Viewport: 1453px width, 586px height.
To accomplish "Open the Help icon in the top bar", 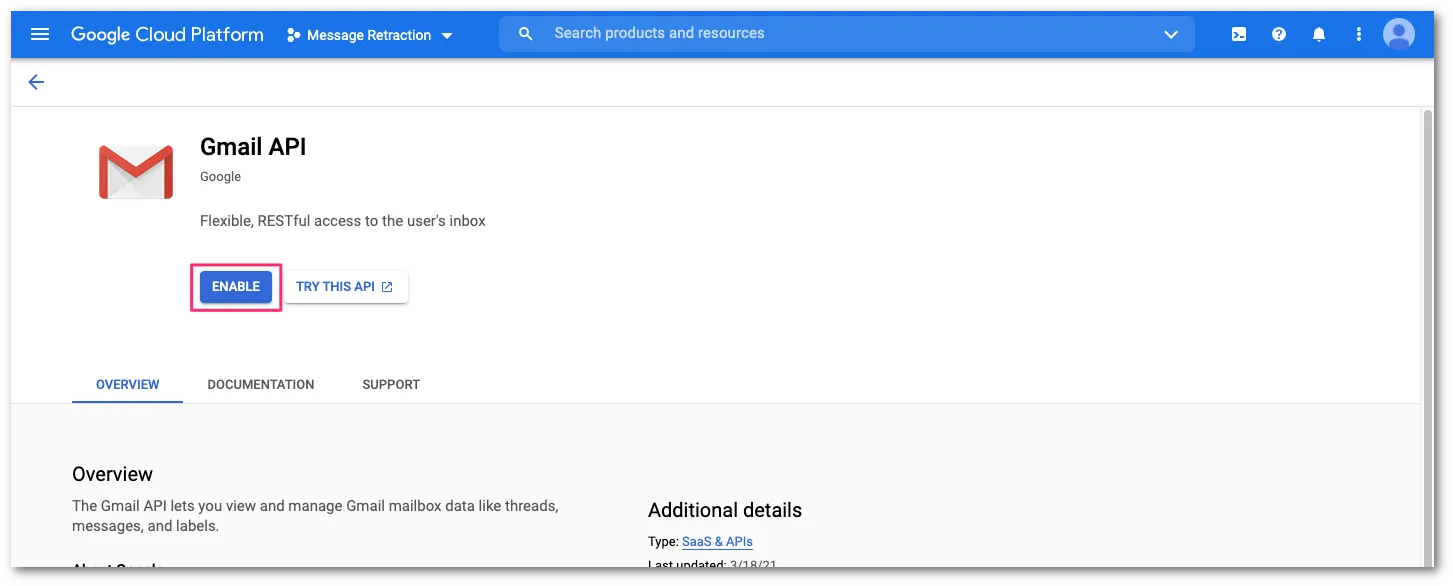I will coord(1278,33).
